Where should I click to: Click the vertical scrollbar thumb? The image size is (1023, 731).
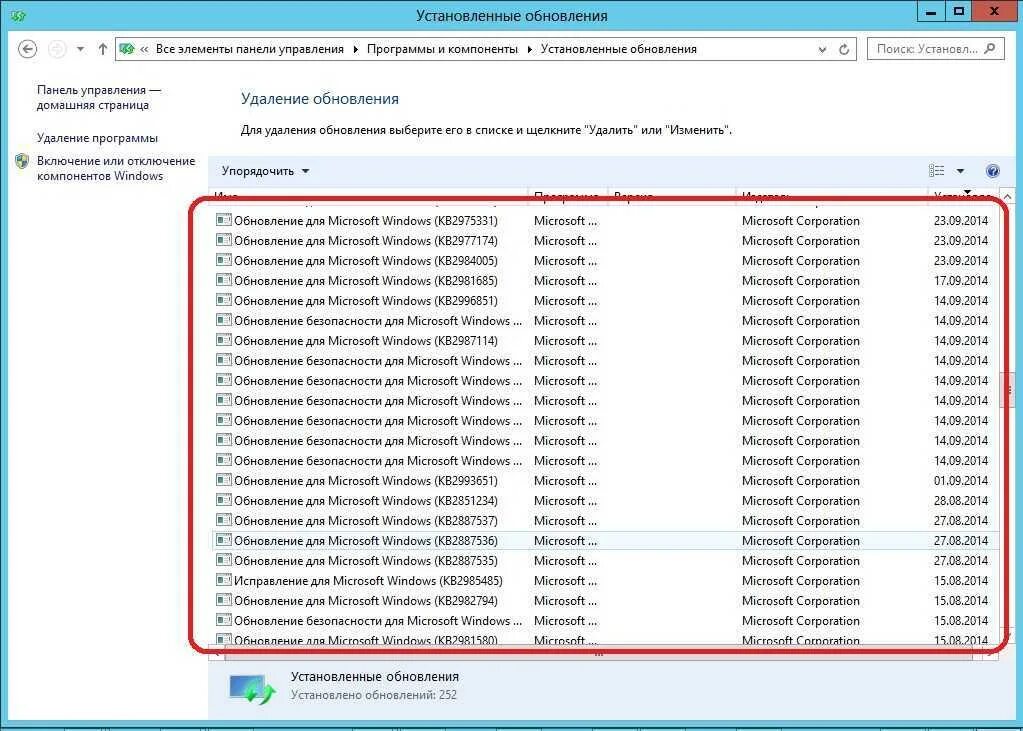pos(1007,389)
